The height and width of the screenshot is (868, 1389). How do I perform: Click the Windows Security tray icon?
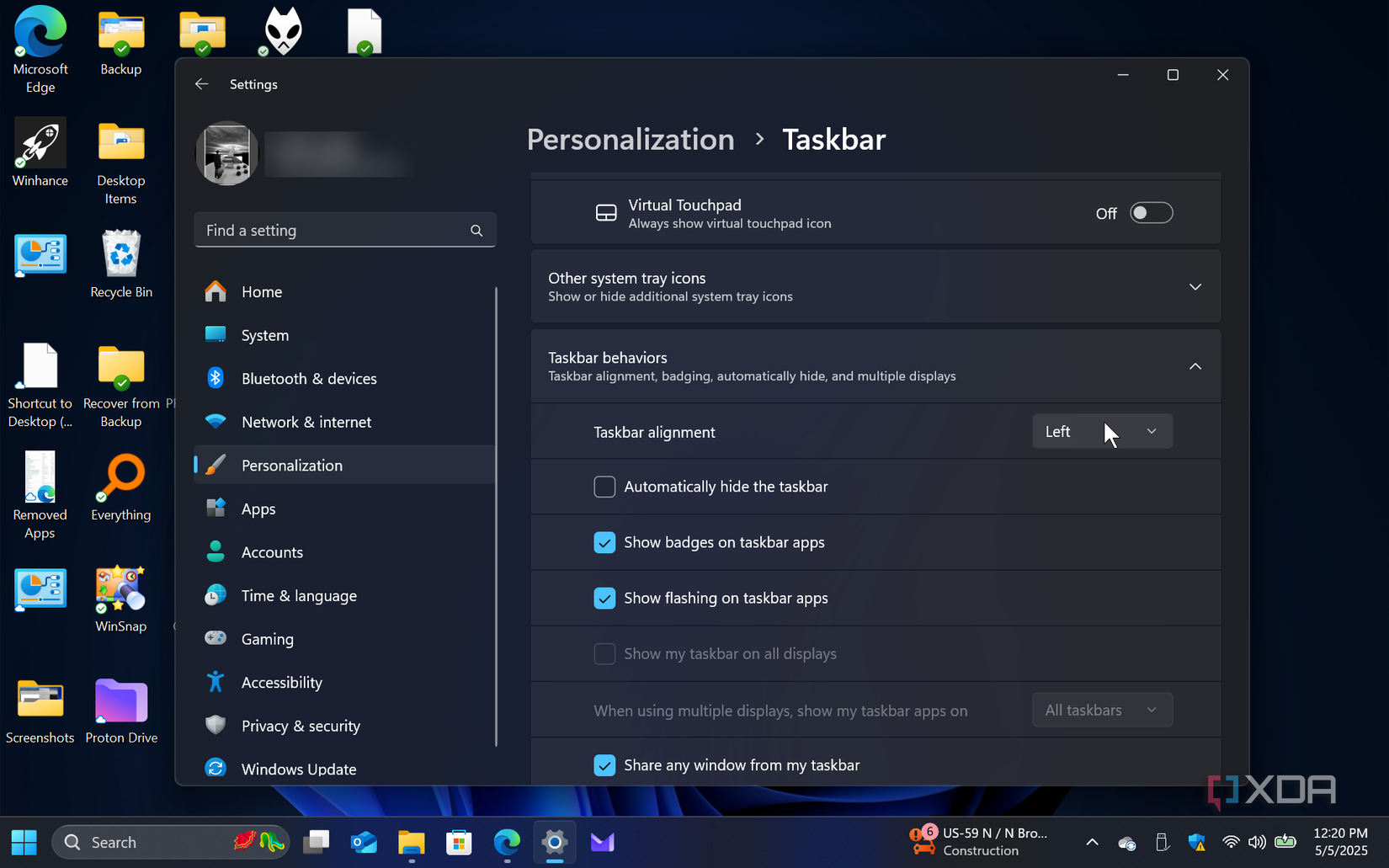pos(1197,842)
